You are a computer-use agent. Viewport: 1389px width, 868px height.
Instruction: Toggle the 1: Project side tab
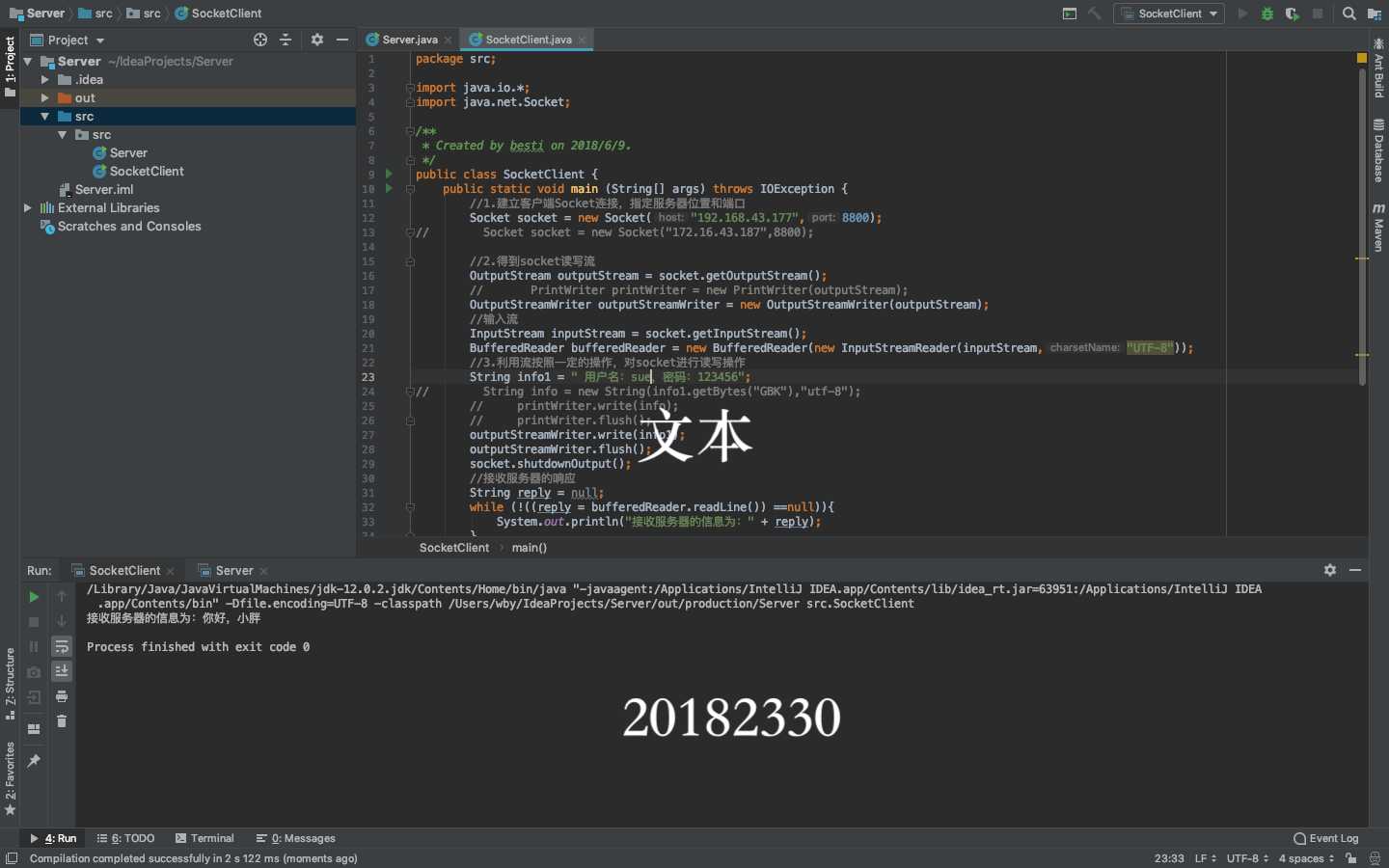point(10,68)
